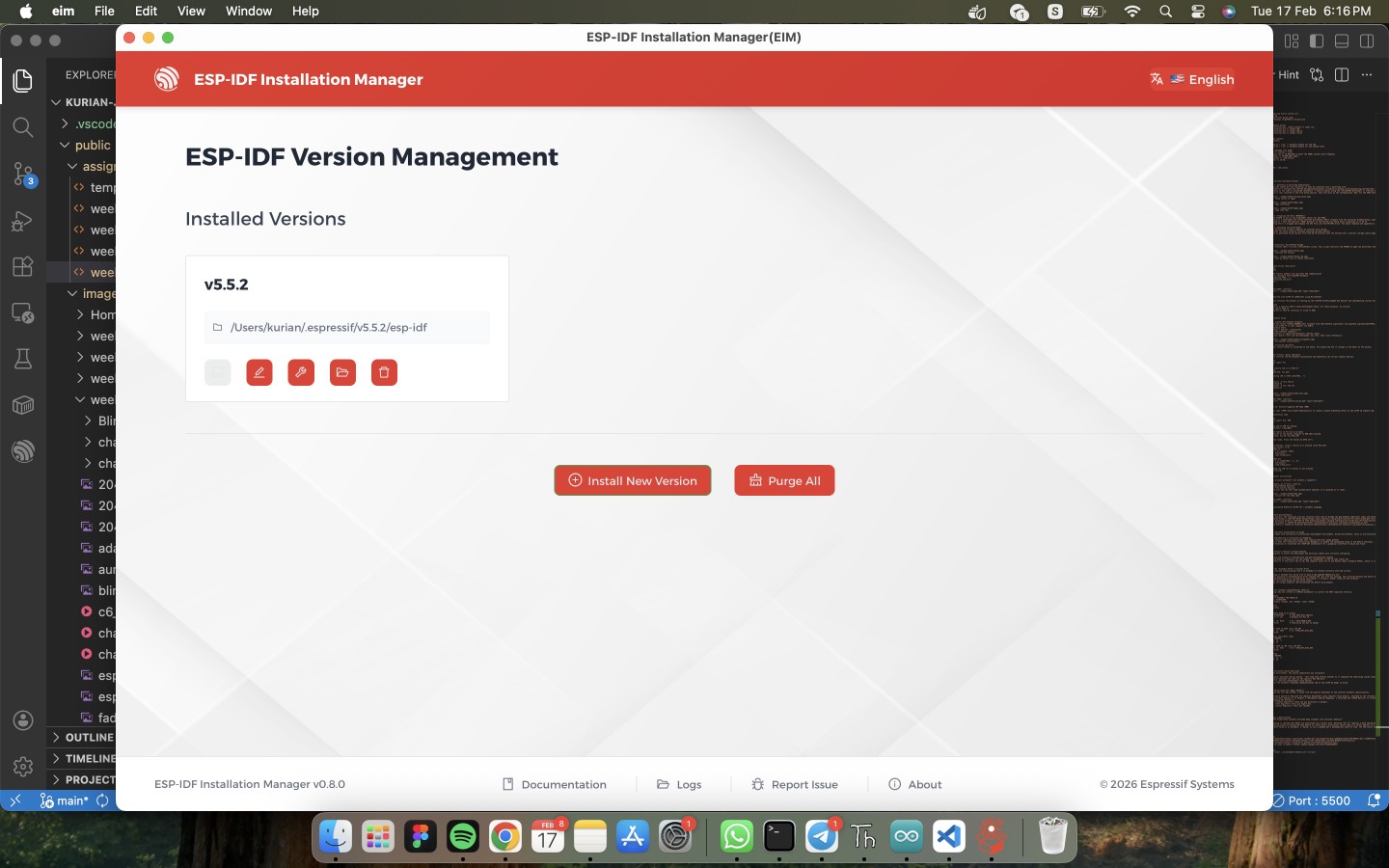The height and width of the screenshot is (868, 1389).
Task: Open the Explorer view in VS Code
Action: [x=23, y=81]
